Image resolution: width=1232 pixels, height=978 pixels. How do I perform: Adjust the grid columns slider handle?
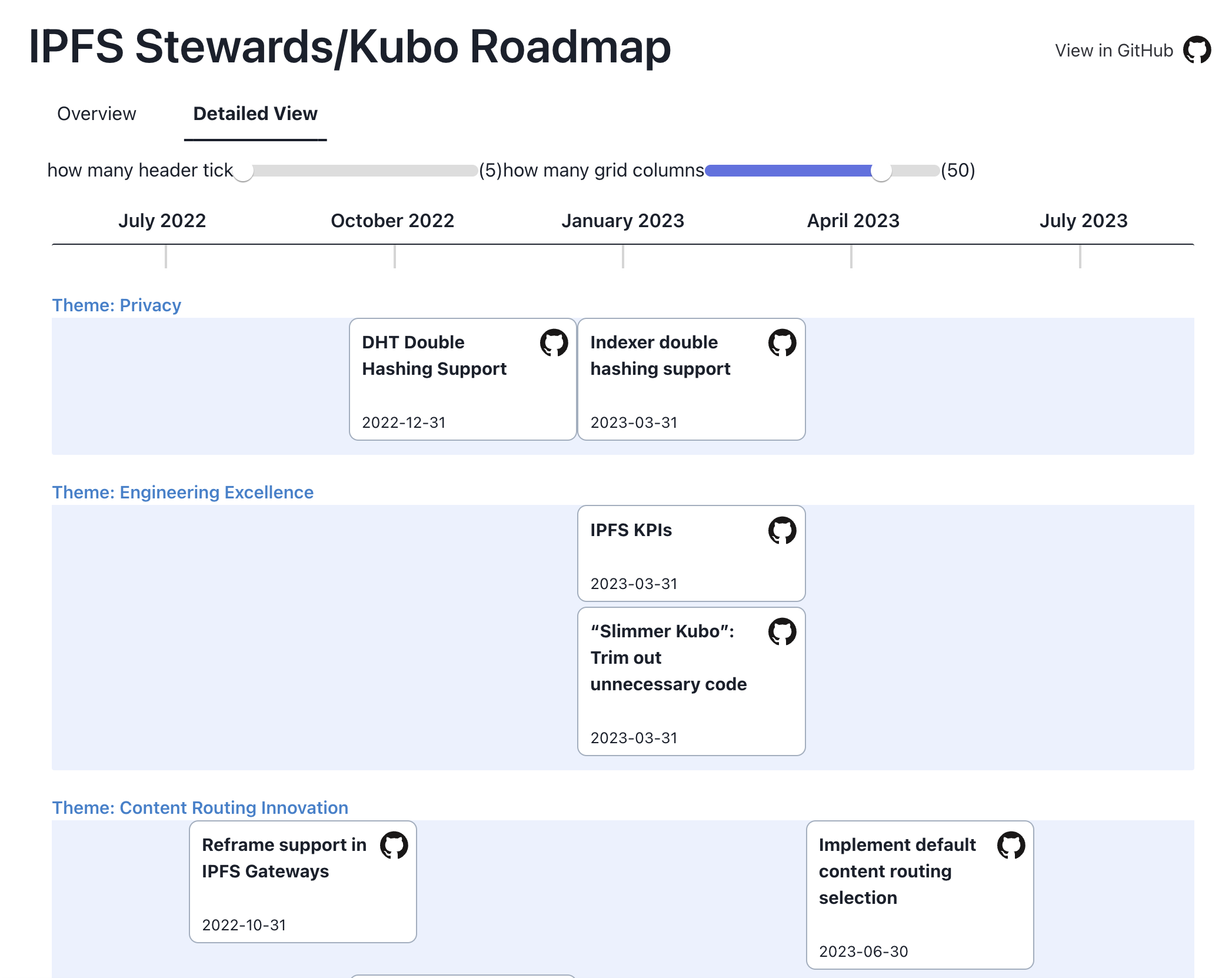882,171
